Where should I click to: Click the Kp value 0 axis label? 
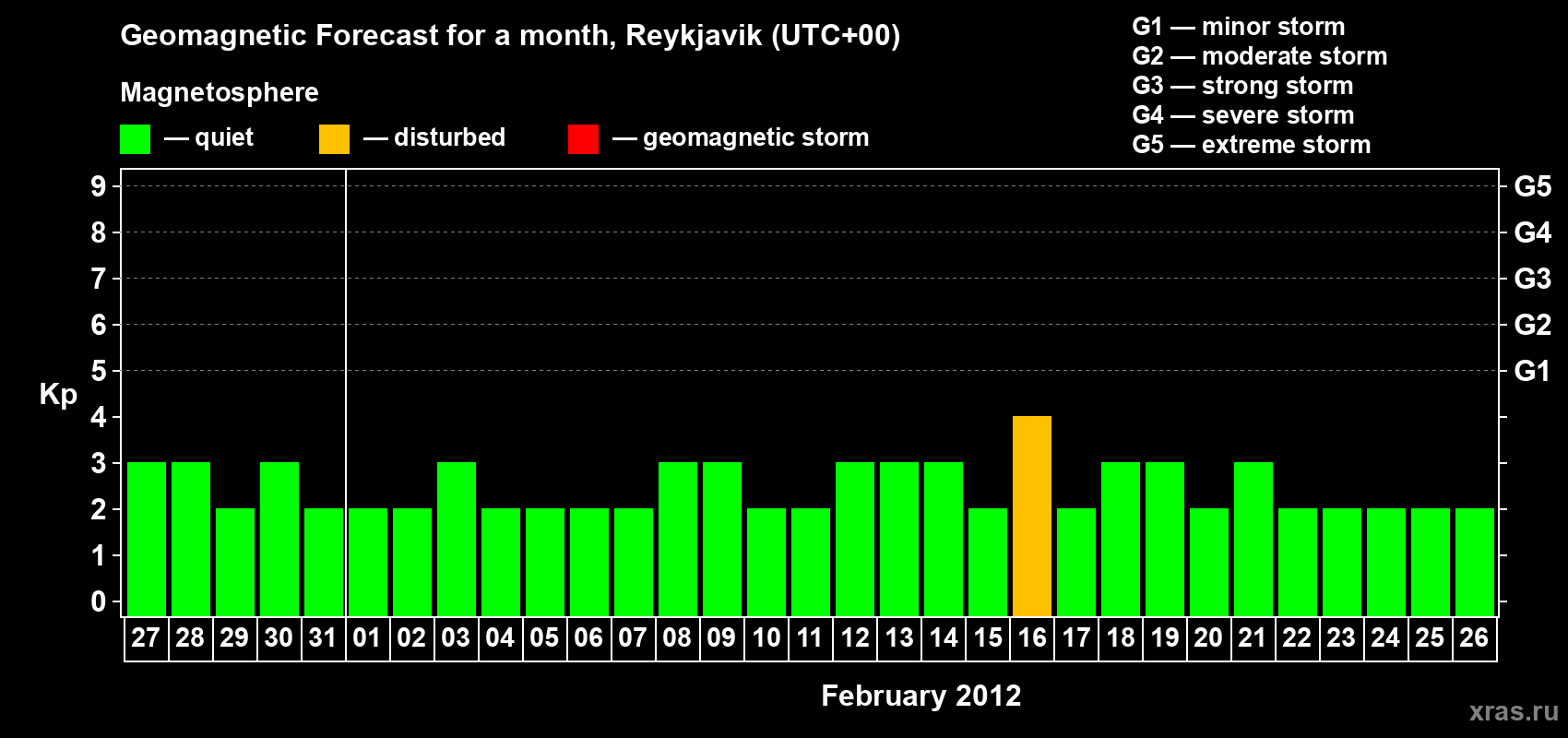(99, 601)
